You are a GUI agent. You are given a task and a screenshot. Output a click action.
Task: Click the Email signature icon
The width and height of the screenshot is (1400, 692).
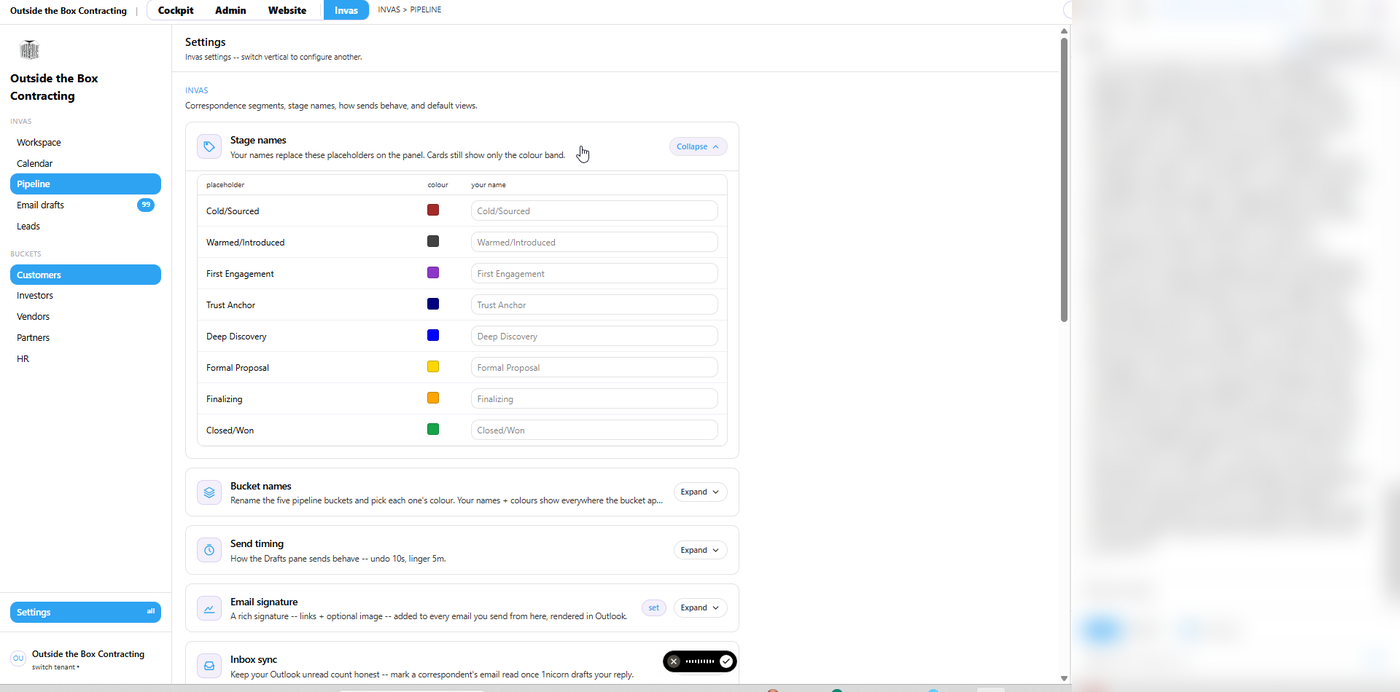[209, 608]
